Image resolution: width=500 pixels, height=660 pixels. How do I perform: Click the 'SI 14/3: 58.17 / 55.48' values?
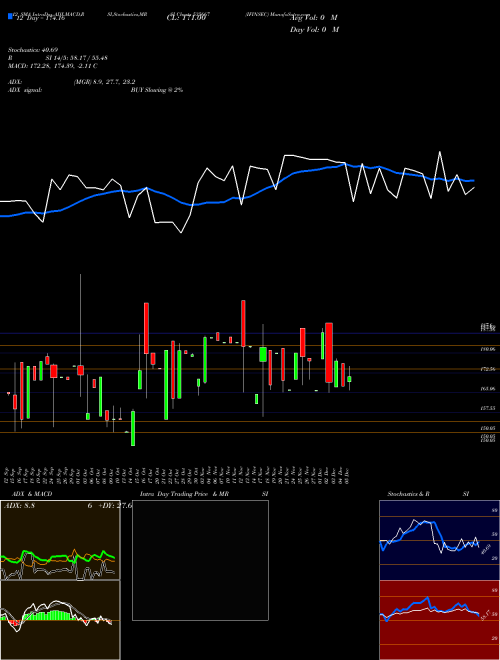[x=77, y=58]
